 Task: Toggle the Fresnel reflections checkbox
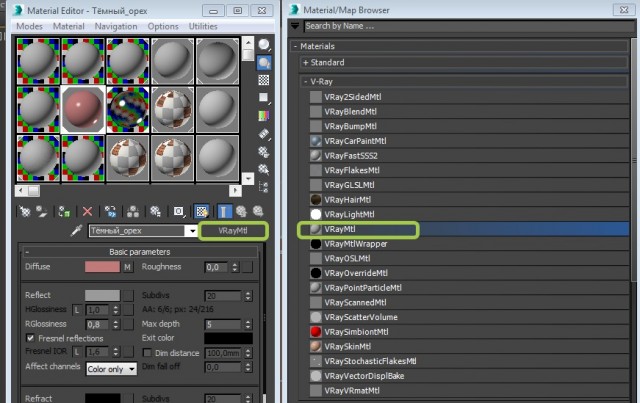point(30,338)
